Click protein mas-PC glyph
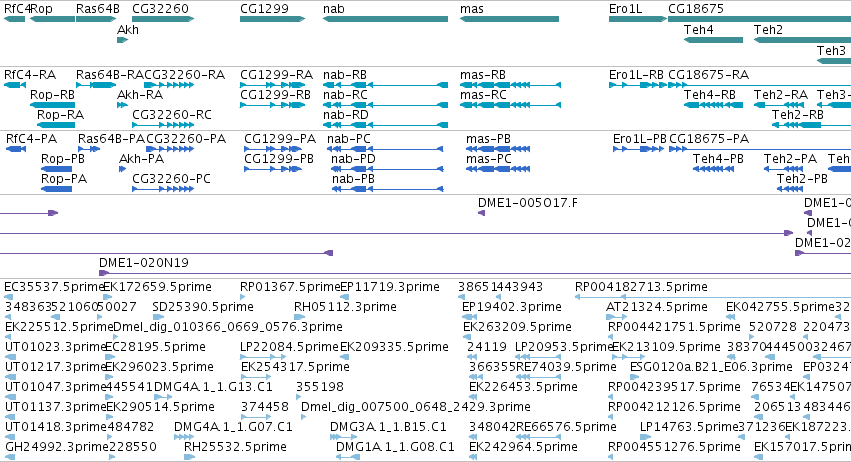This screenshot has width=851, height=462. click(498, 169)
